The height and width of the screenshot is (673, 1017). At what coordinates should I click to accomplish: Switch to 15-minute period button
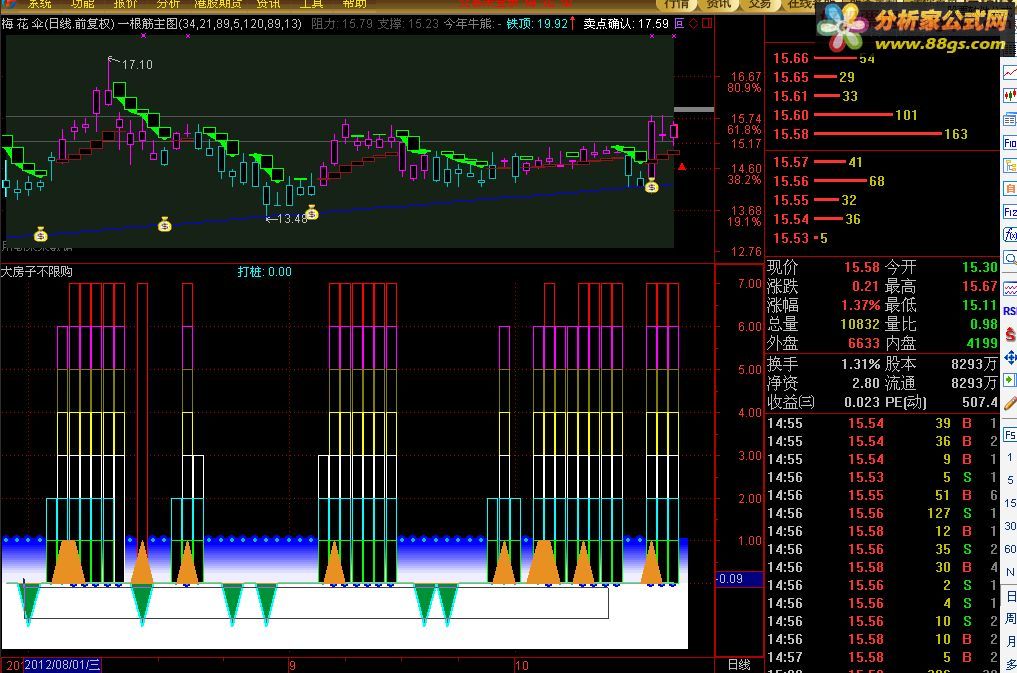coord(1010,503)
